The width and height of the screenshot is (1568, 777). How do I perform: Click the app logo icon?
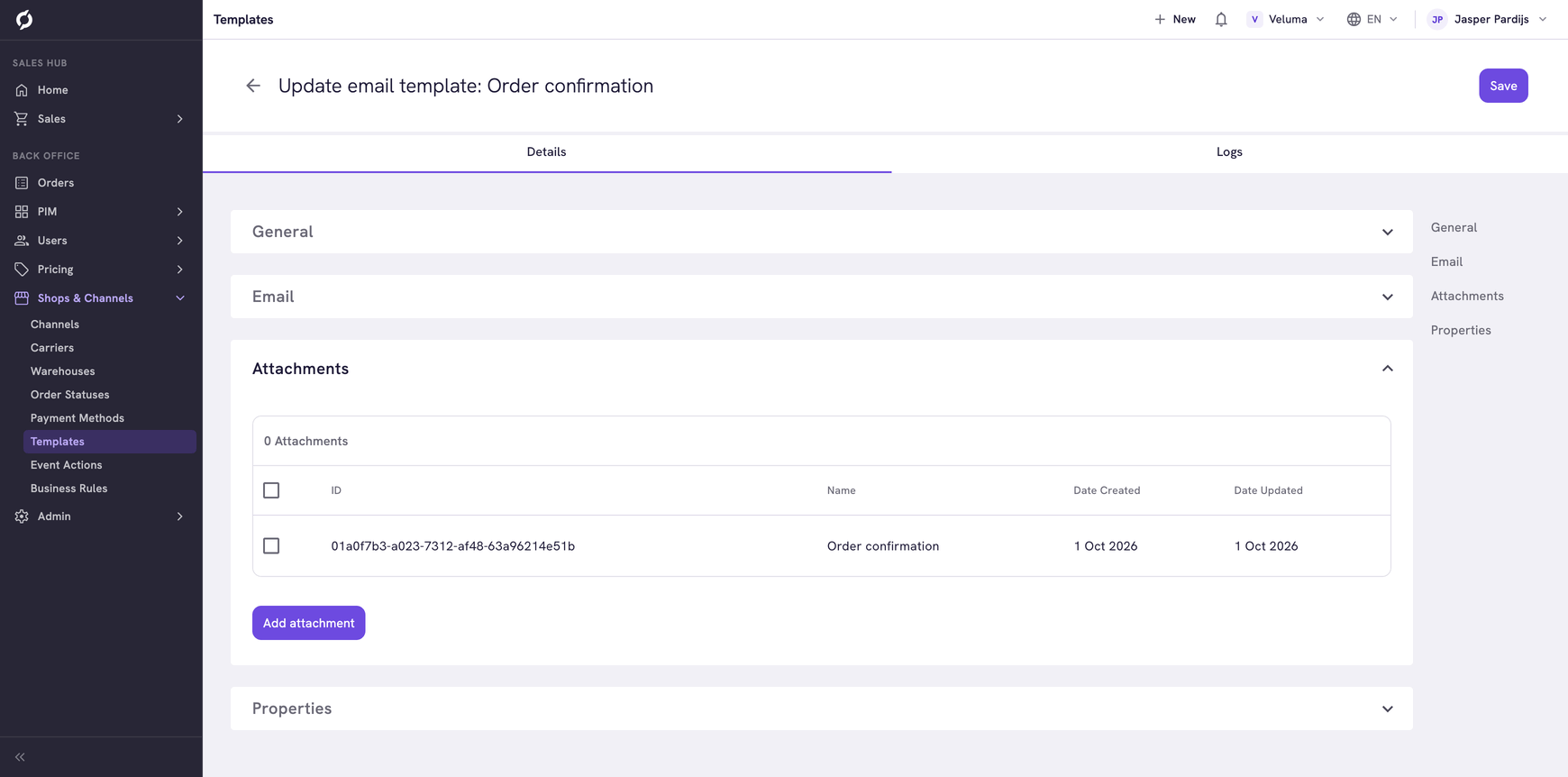coord(24,19)
